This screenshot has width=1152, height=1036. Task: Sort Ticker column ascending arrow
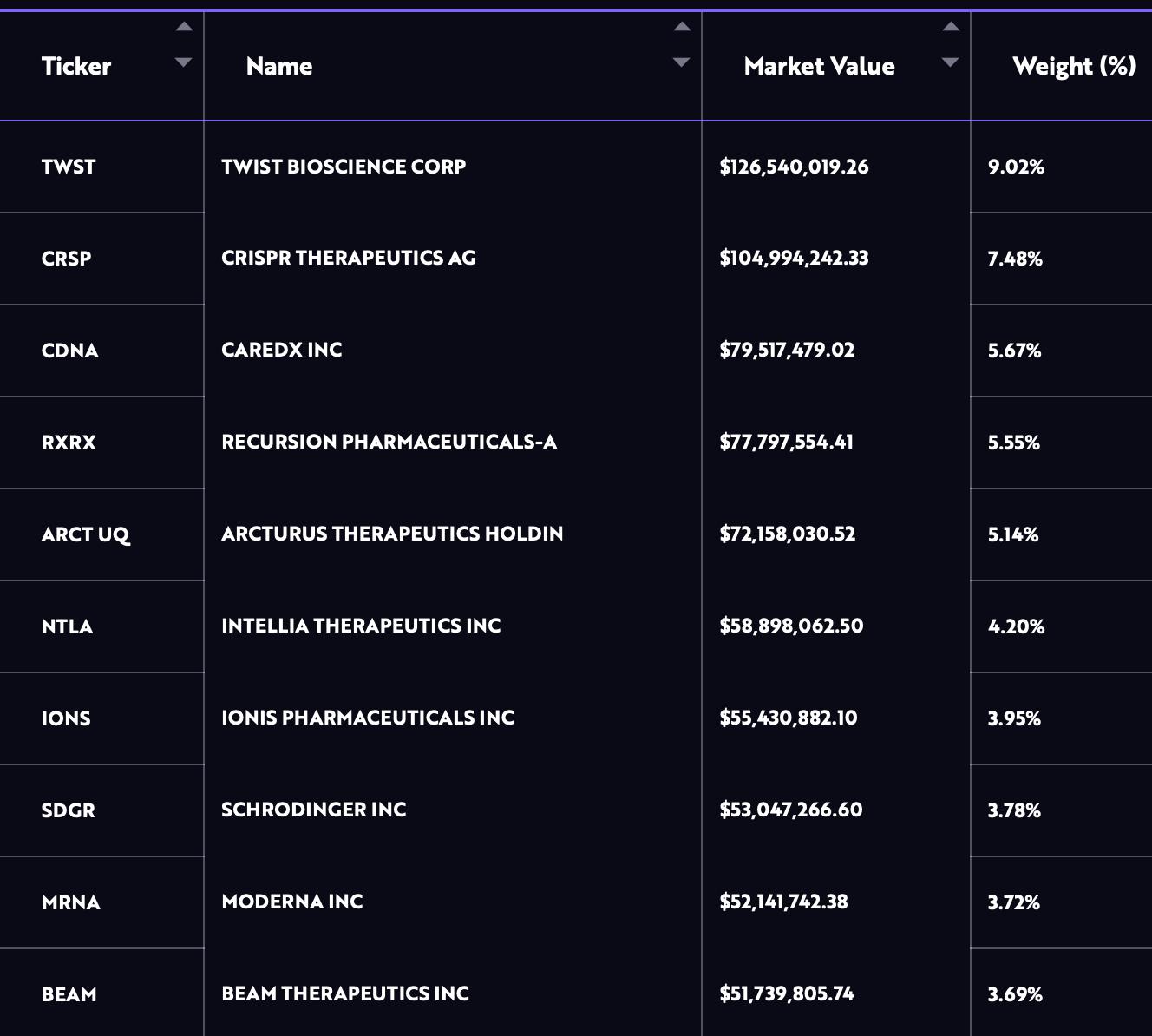(x=184, y=27)
